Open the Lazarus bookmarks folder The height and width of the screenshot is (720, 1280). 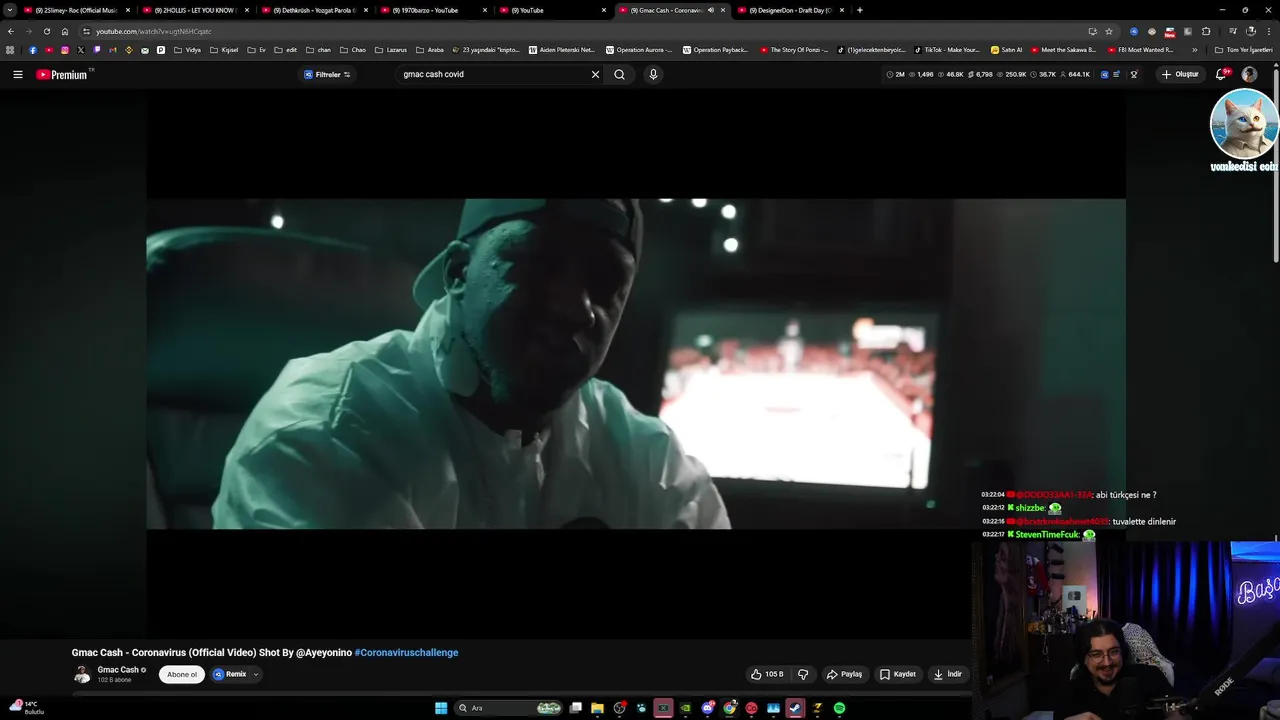click(390, 50)
